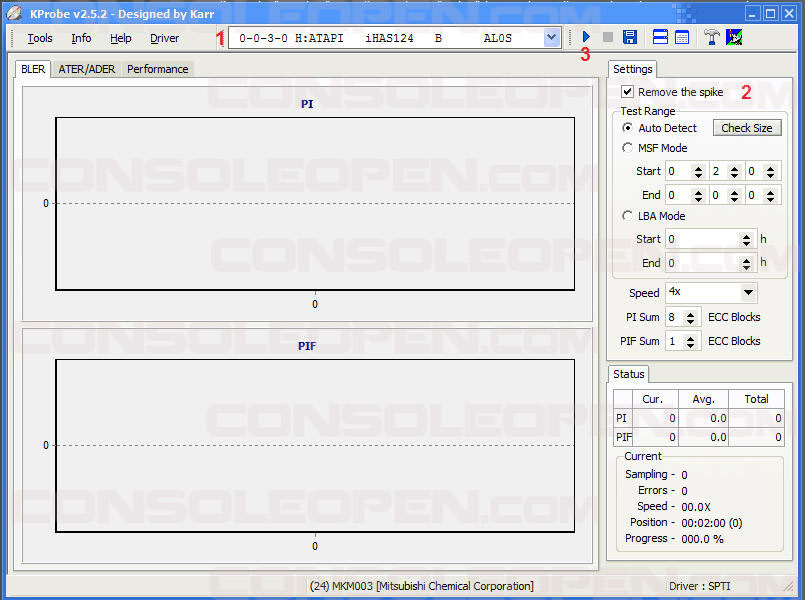Image resolution: width=809 pixels, height=600 pixels.
Task: Save results using the floppy disk icon
Action: coord(629,37)
